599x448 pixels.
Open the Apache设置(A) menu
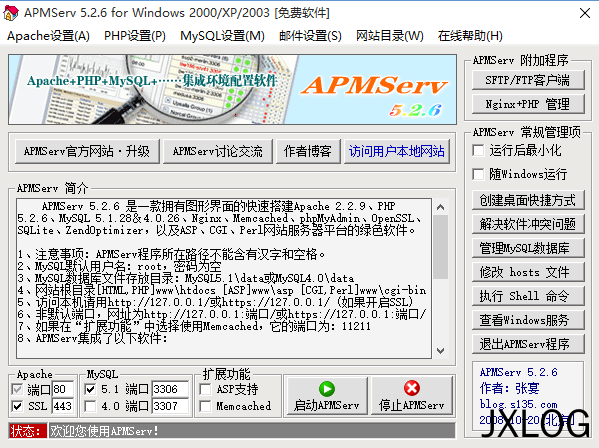click(x=48, y=36)
